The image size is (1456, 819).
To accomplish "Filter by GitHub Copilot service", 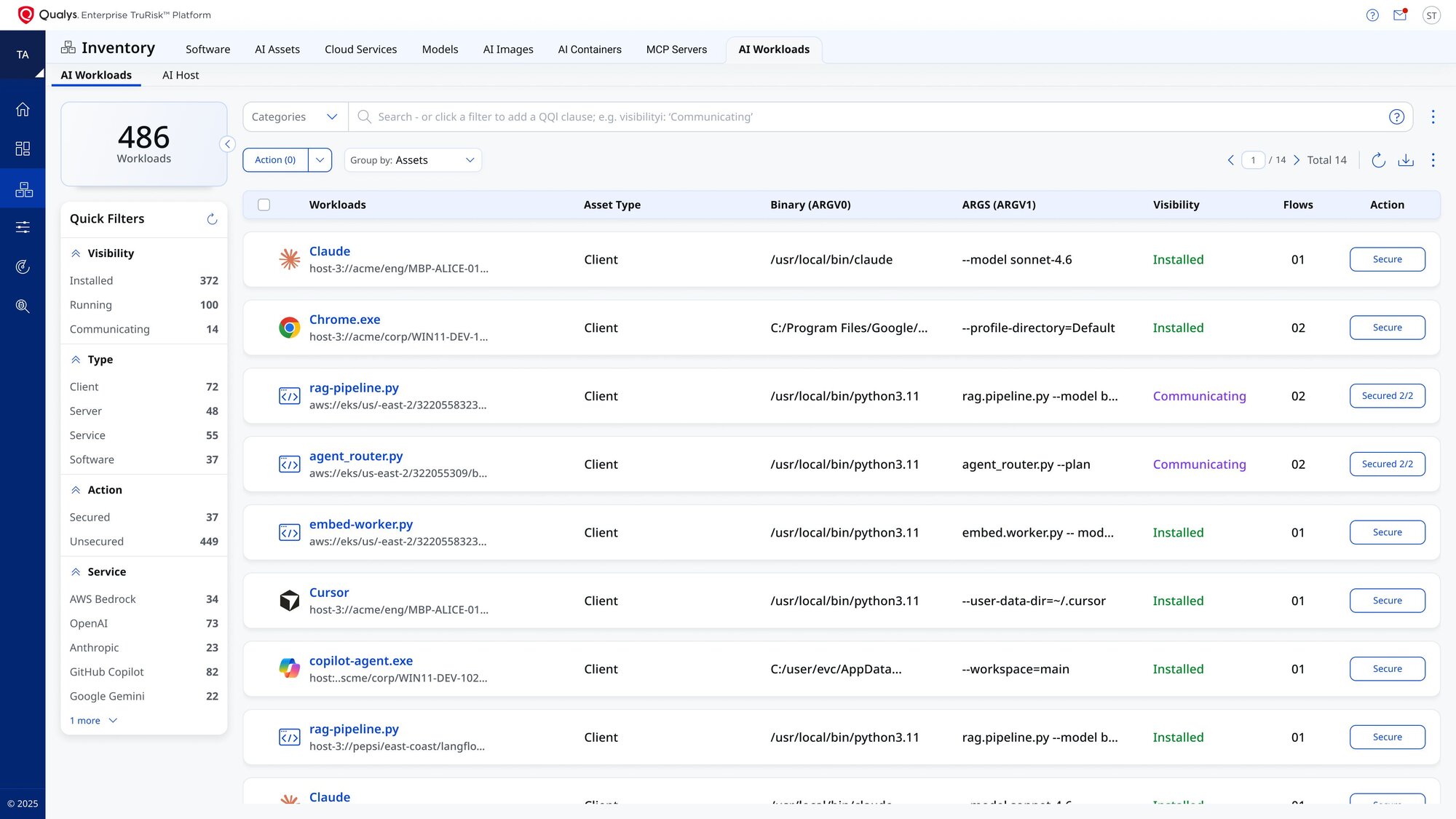I will (144, 672).
